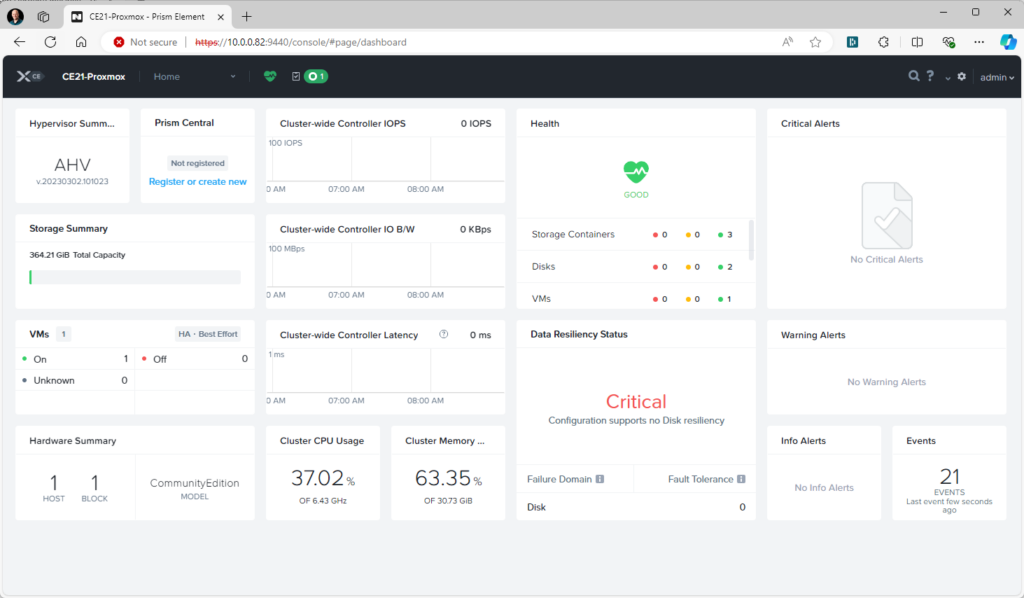1024x598 pixels.
Task: Click the Storage Containers health row
Action: tap(632, 234)
